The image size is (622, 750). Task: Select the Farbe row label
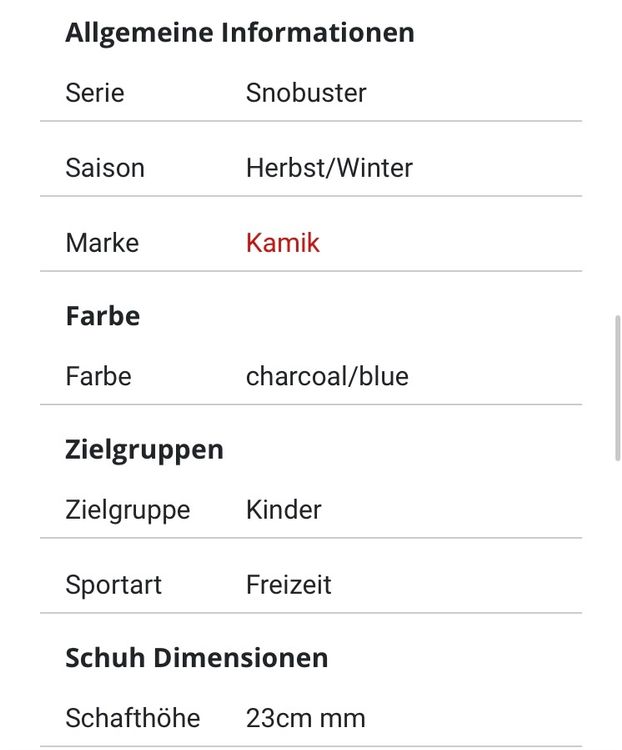pyautogui.click(x=98, y=376)
